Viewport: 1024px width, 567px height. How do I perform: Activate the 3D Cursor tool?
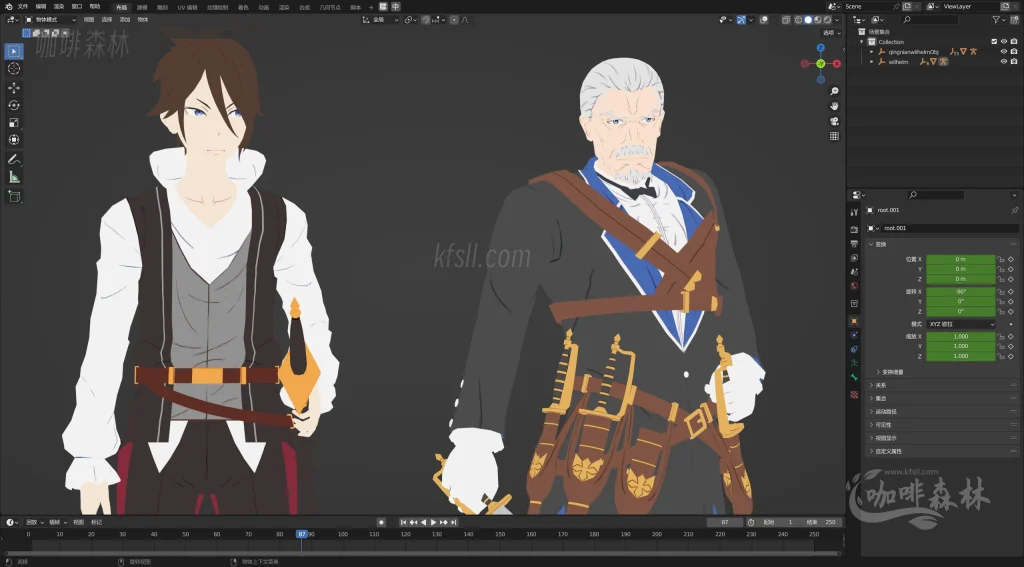14,69
